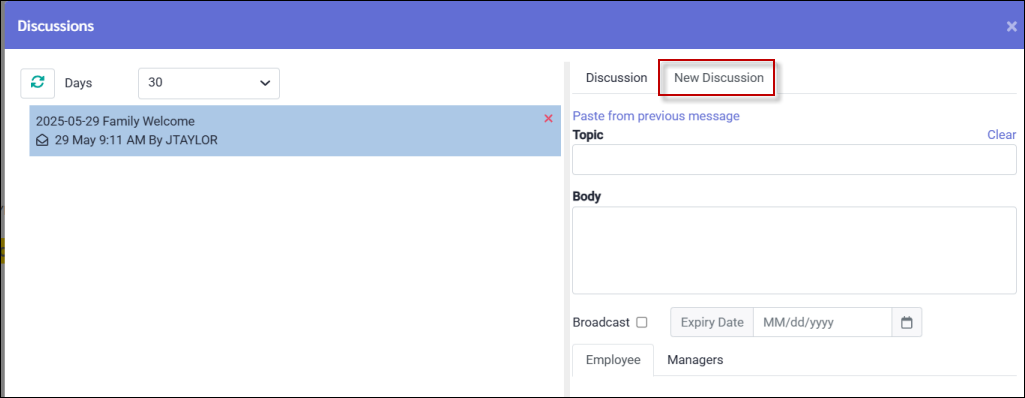Click the green refresh discussions icon
The height and width of the screenshot is (398, 1025).
38,83
